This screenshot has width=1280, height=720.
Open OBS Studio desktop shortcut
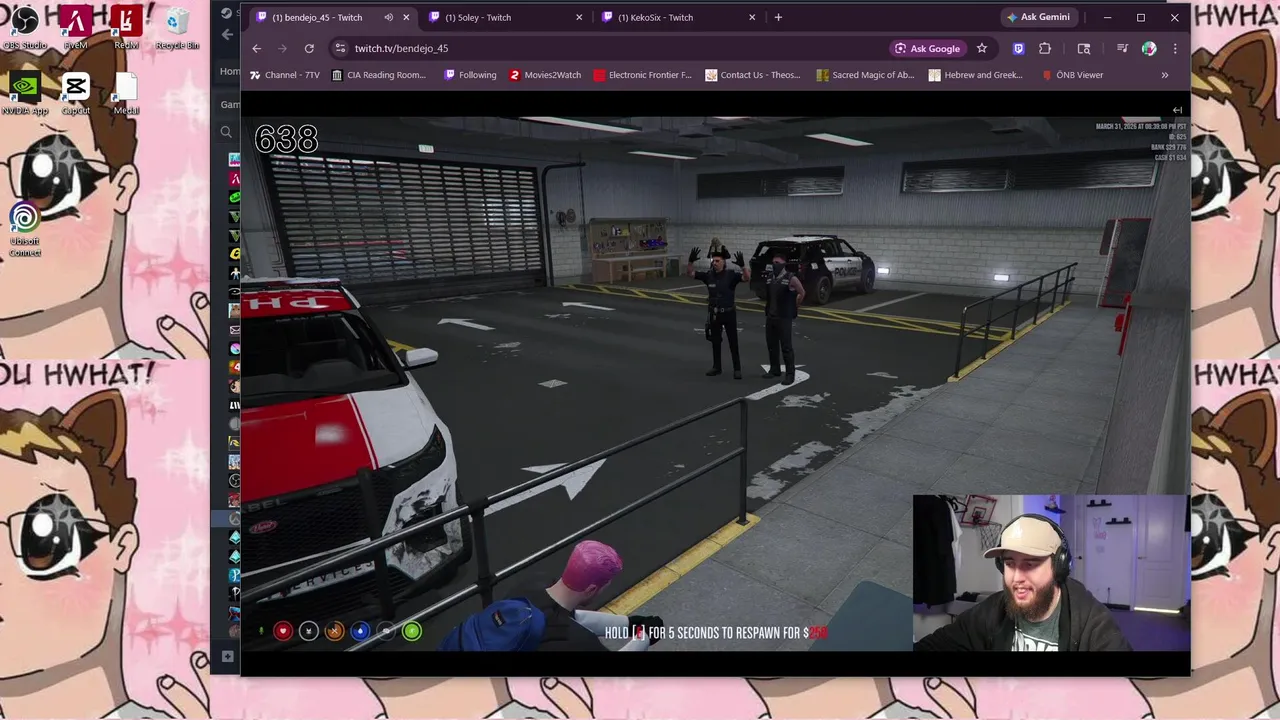click(x=25, y=27)
